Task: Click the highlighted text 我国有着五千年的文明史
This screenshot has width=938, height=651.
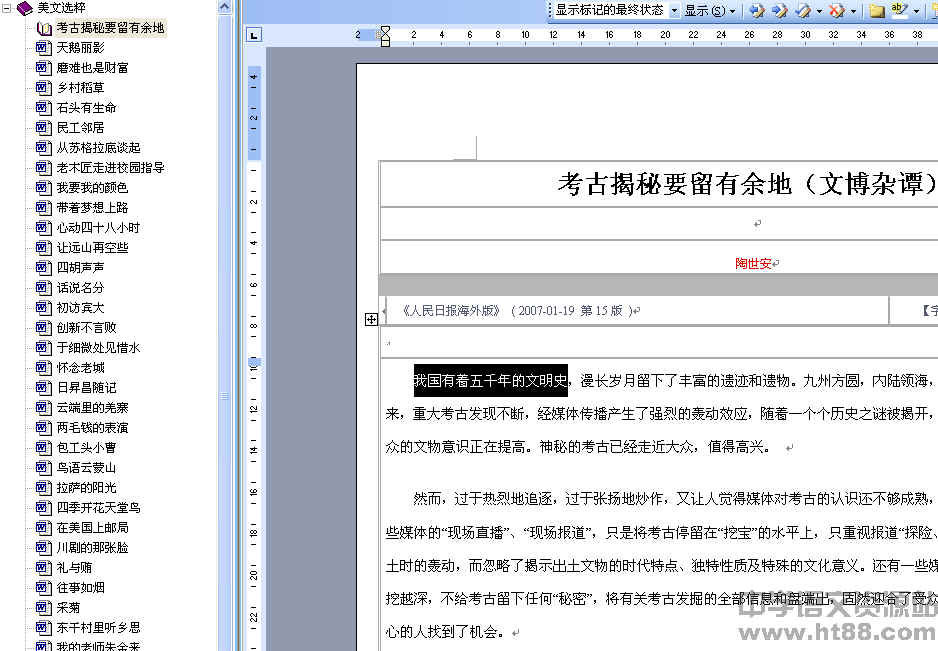Action: tap(491, 381)
